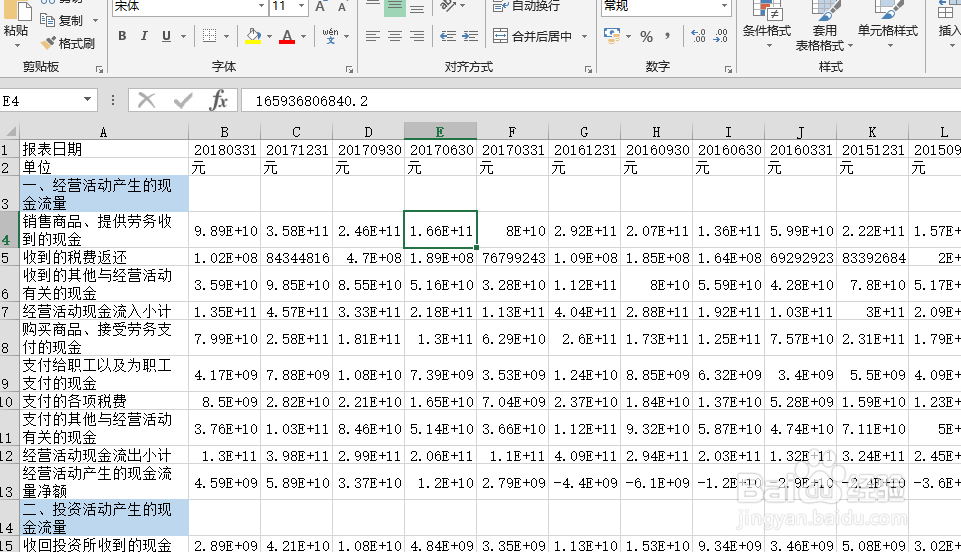Viewport: 961px width, 552px height.
Task: Select column A header
Action: pos(104,132)
